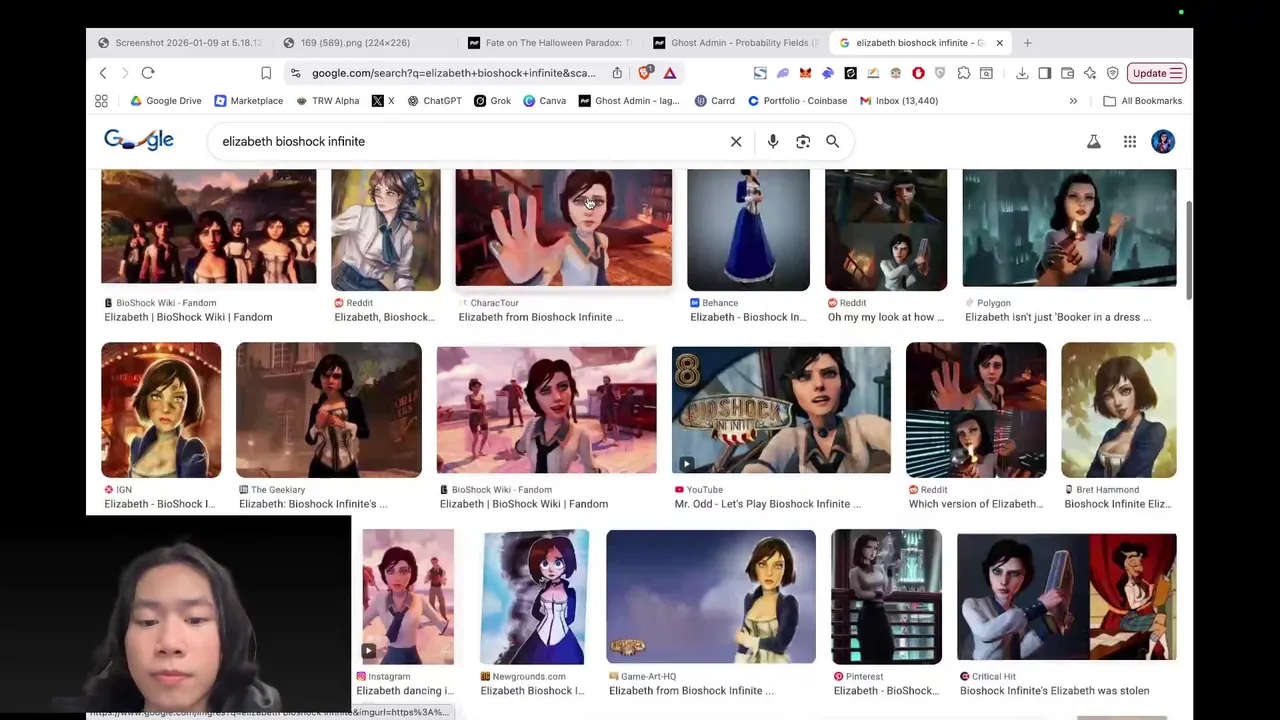Open the apps grid in bookmarks bar
This screenshot has width=1280, height=720.
coord(101,101)
